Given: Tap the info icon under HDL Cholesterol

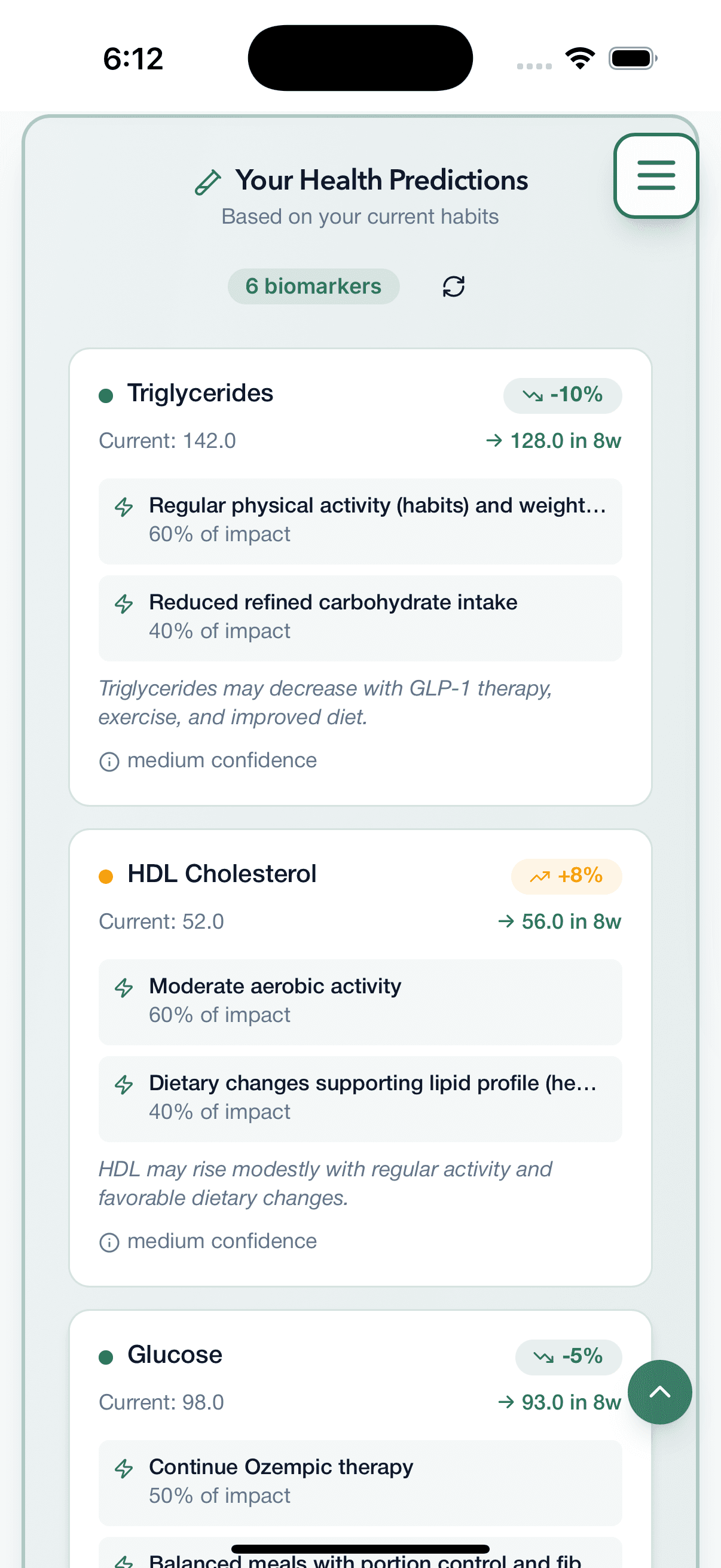Looking at the screenshot, I should pyautogui.click(x=109, y=1241).
